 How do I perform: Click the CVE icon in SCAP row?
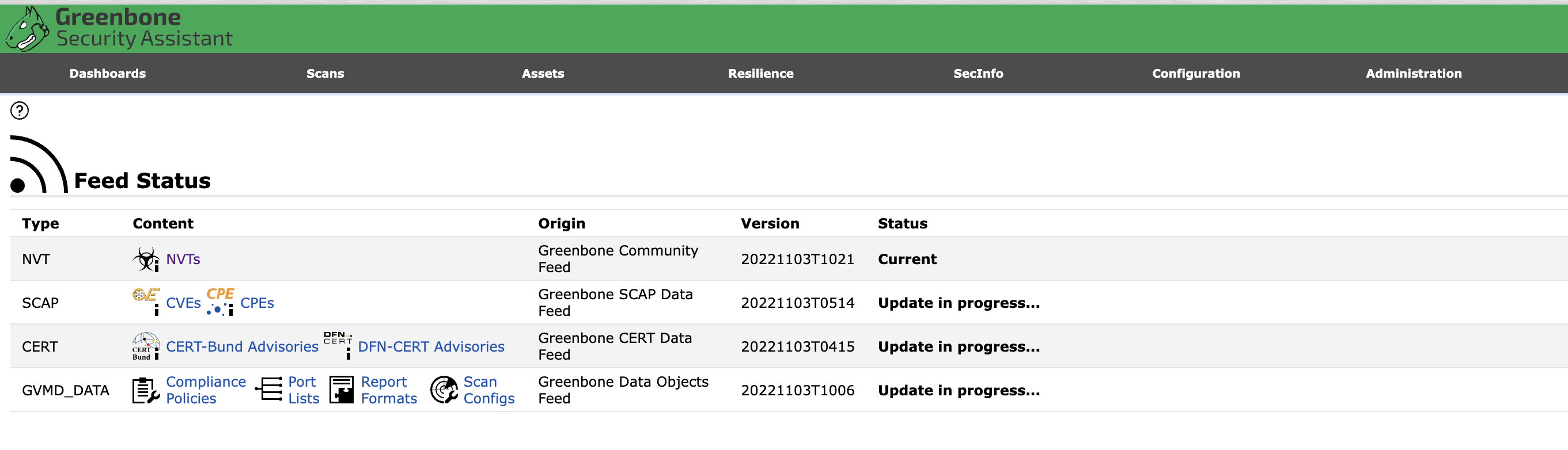pyautogui.click(x=146, y=302)
